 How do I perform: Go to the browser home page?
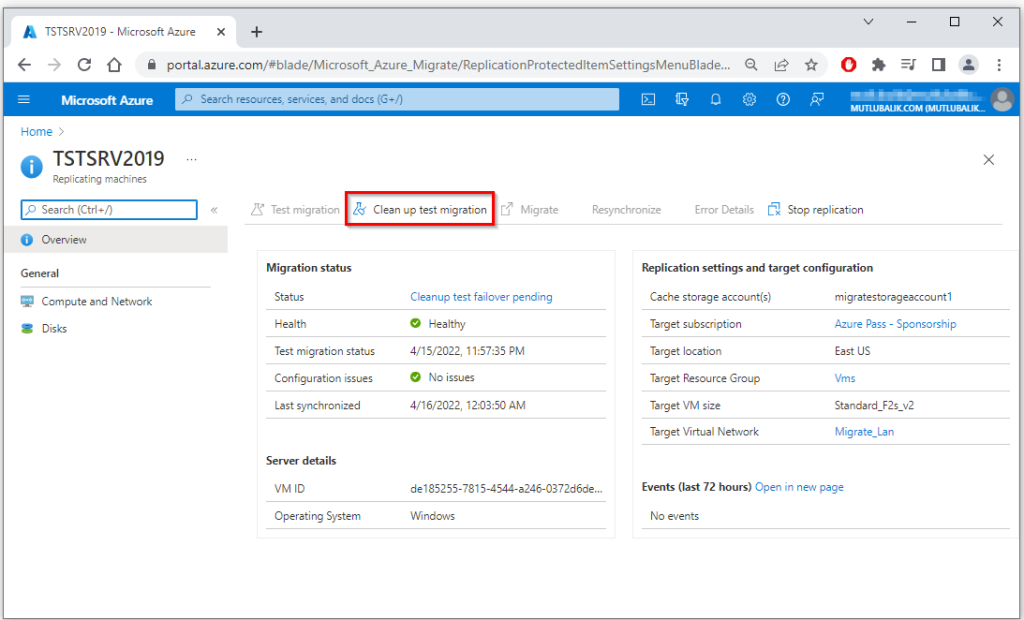114,65
